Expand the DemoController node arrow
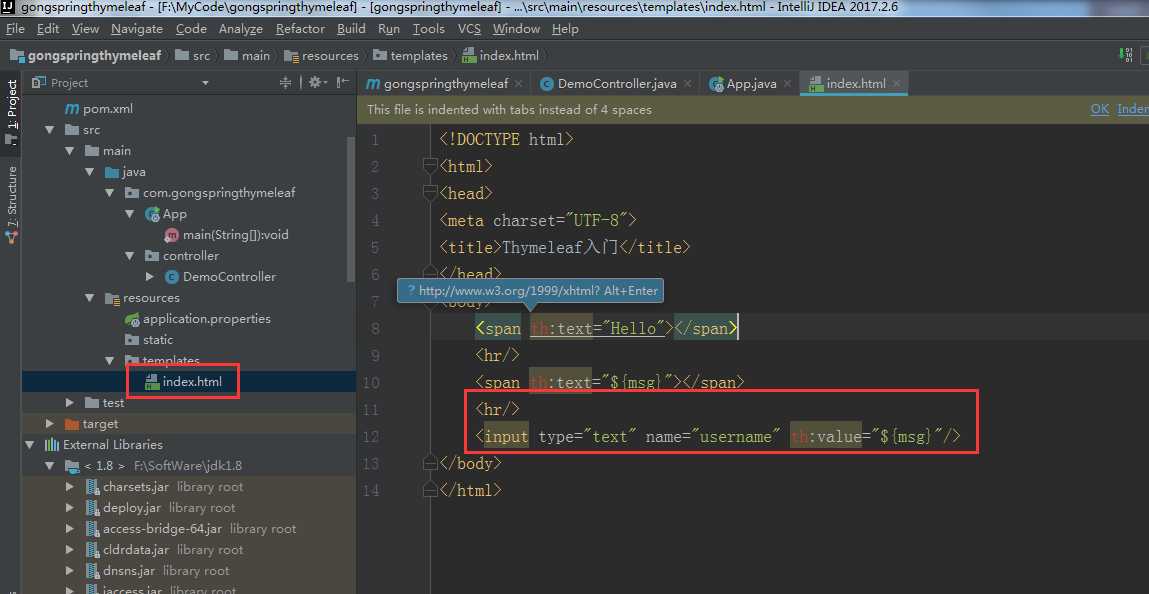This screenshot has width=1149, height=594. tap(150, 277)
